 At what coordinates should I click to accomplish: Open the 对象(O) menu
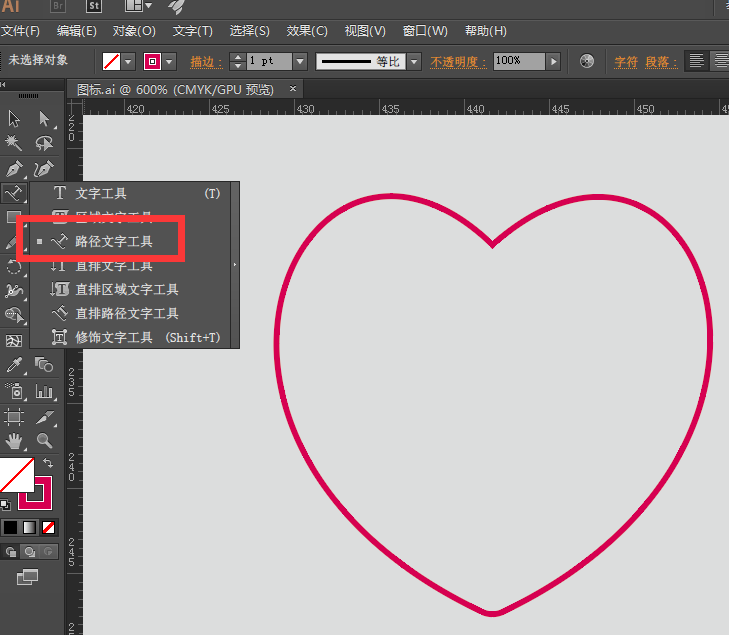point(134,31)
